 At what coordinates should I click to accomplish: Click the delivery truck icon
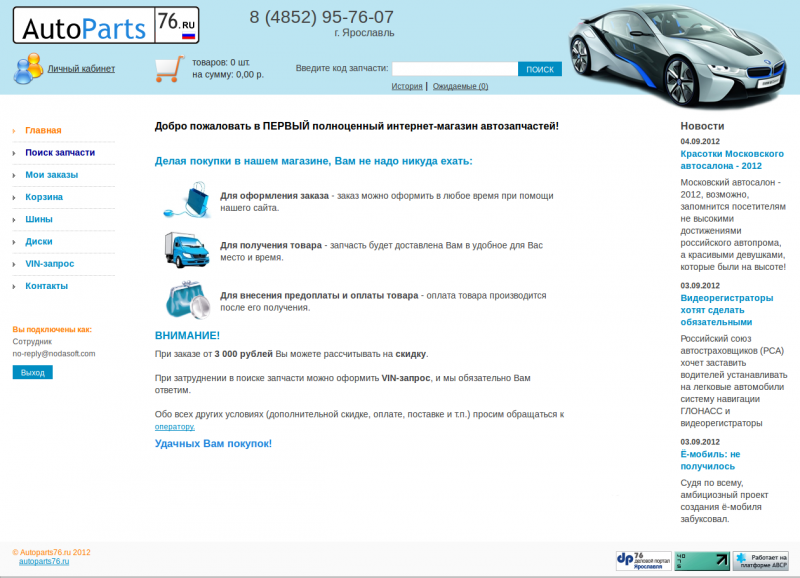point(186,250)
